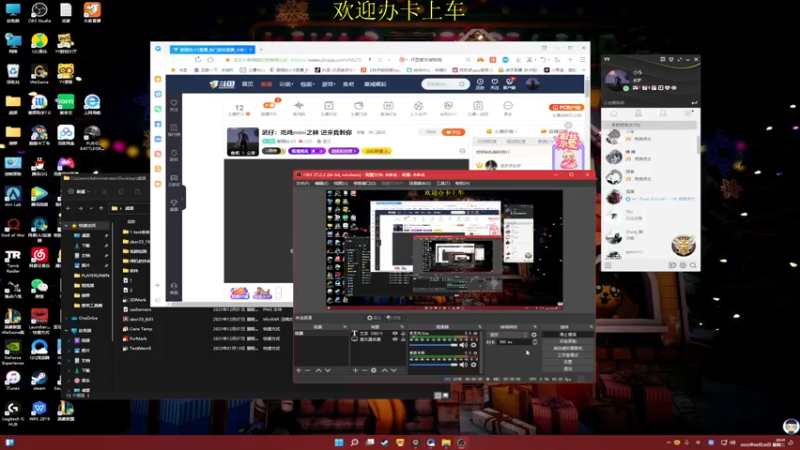Click Douyu follow heart icon in header
The image size is (800, 450).
494,84
